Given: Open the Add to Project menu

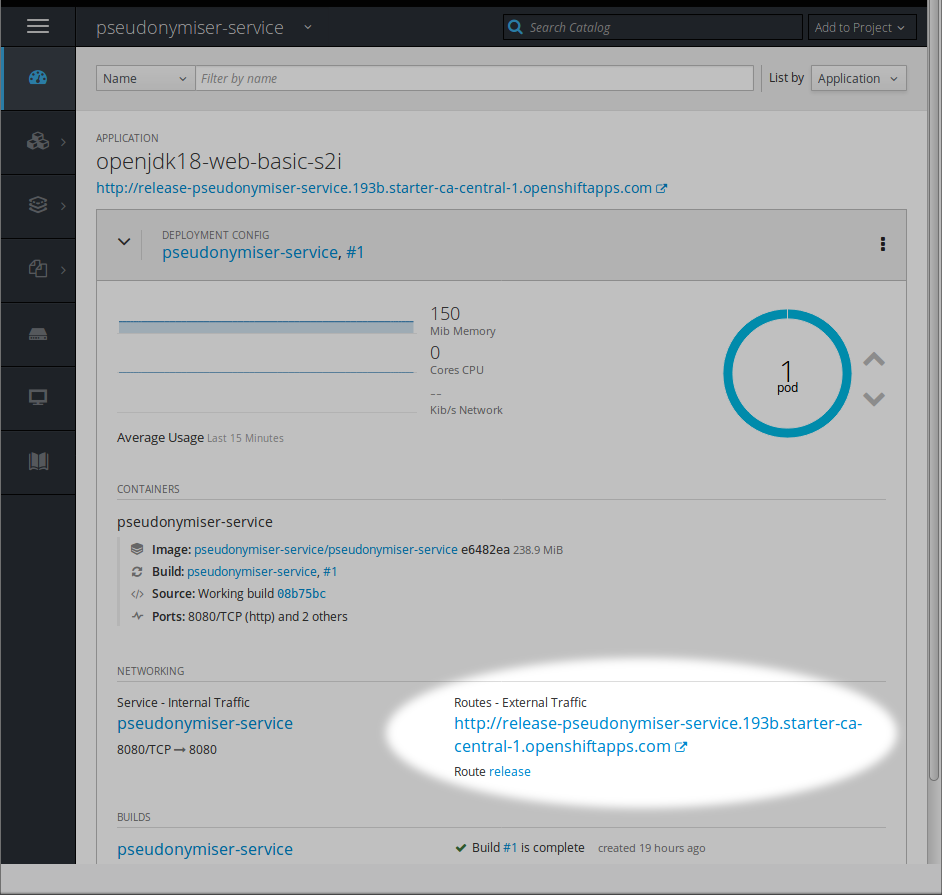Looking at the screenshot, I should [x=858, y=28].
